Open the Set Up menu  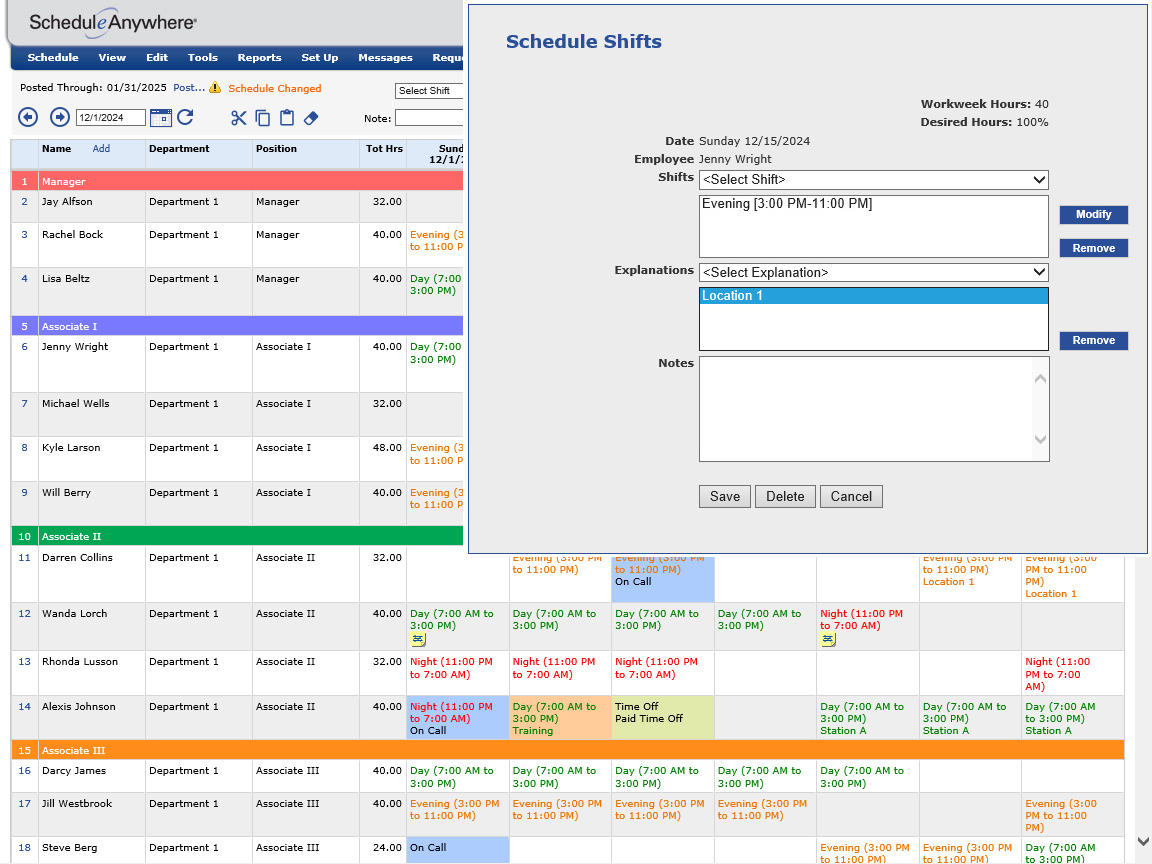319,58
